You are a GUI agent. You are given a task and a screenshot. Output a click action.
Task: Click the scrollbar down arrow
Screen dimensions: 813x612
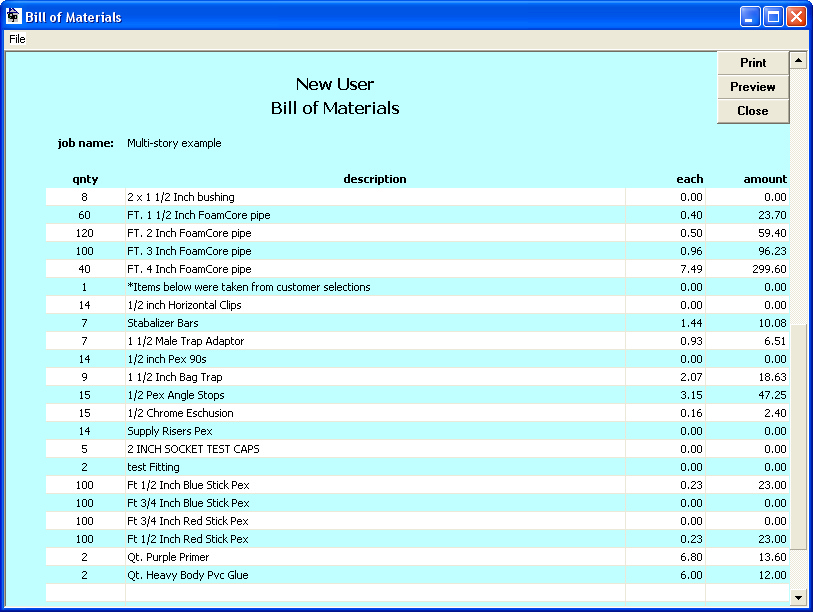click(x=800, y=597)
